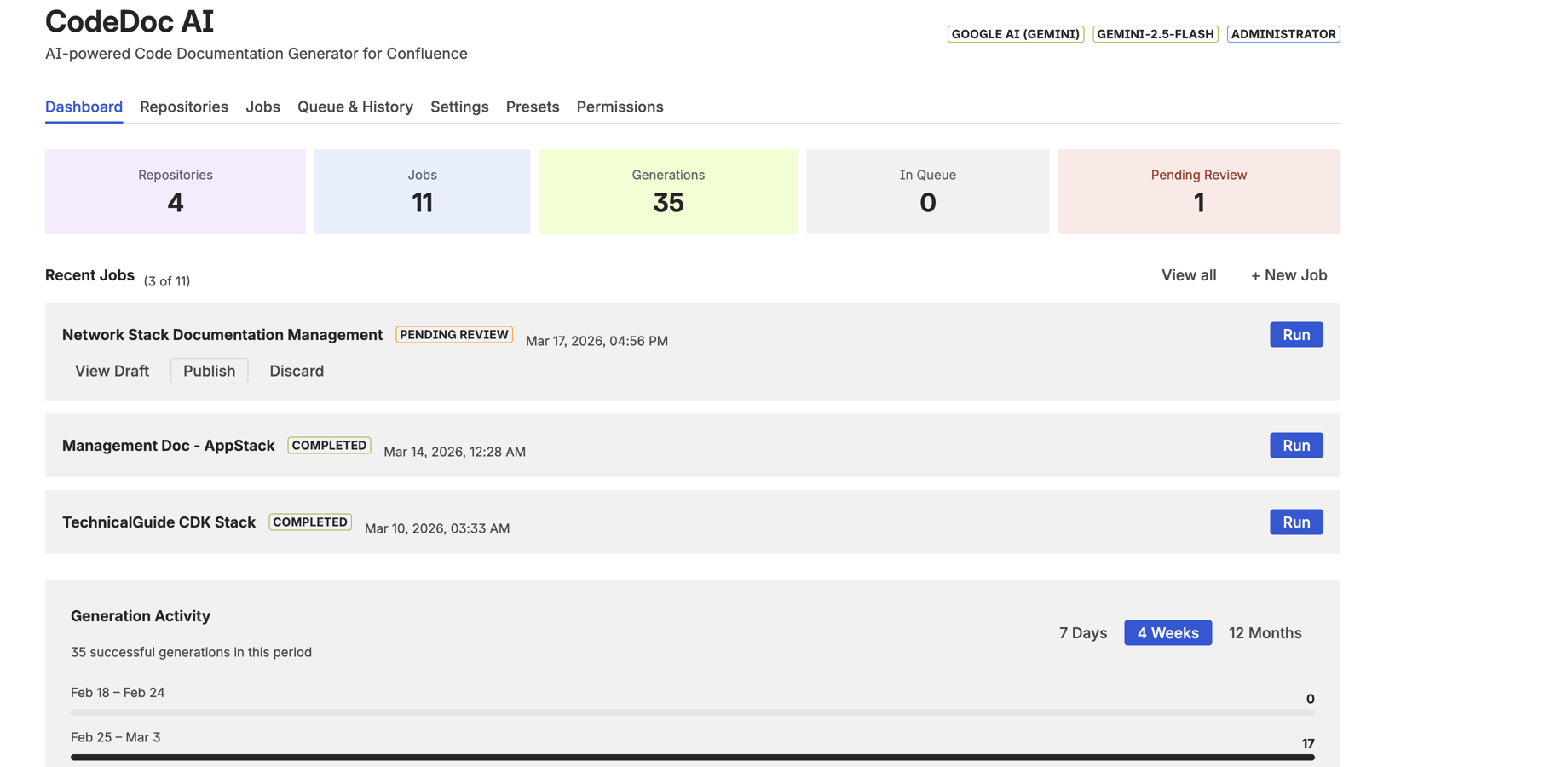Select the 7 Days activity range
Screen dimensions: 1568x767
point(1082,632)
